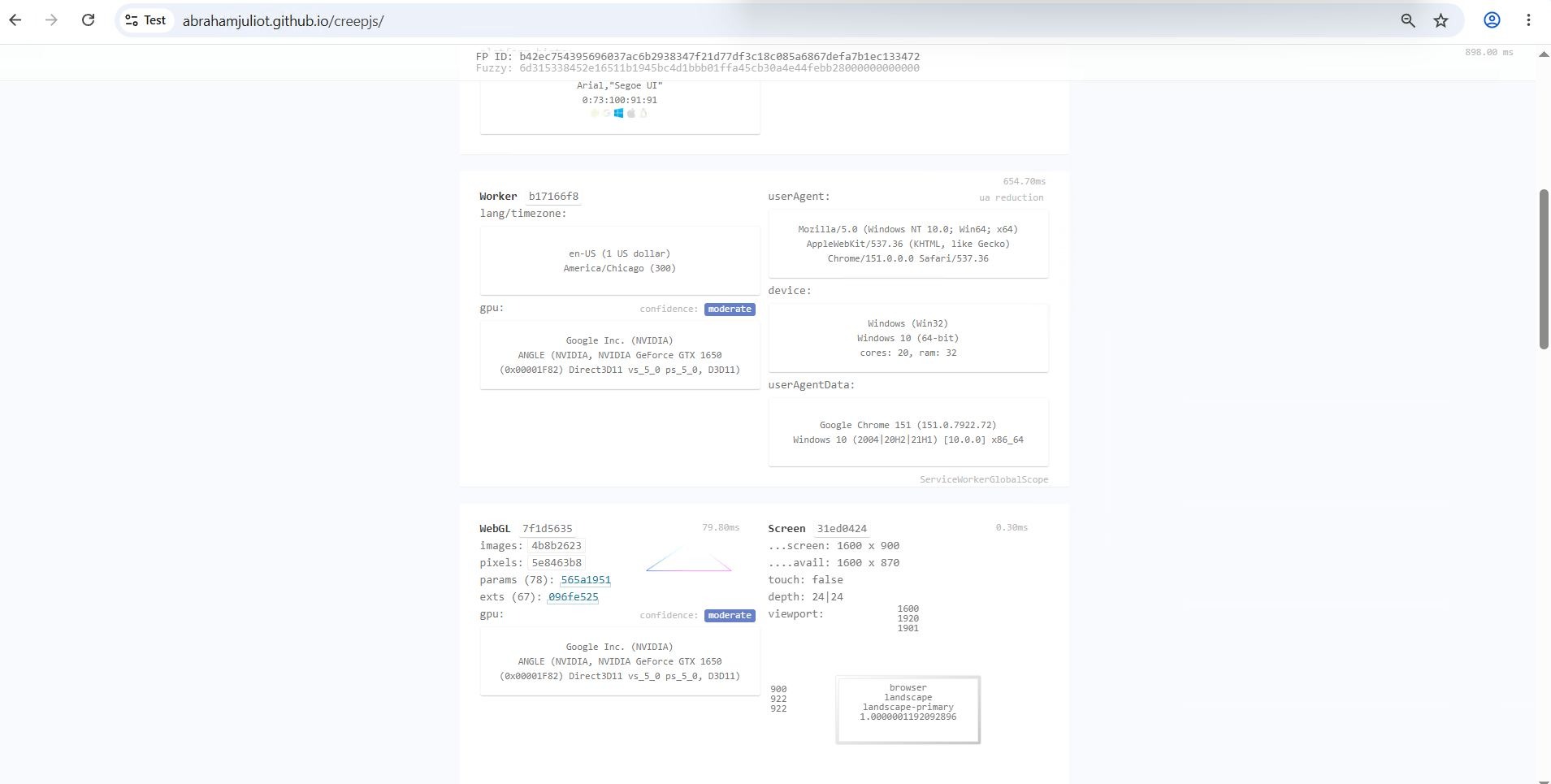Click the WebGL hash 7f1d5635
Viewport: 1551px width, 784px height.
(x=547, y=529)
